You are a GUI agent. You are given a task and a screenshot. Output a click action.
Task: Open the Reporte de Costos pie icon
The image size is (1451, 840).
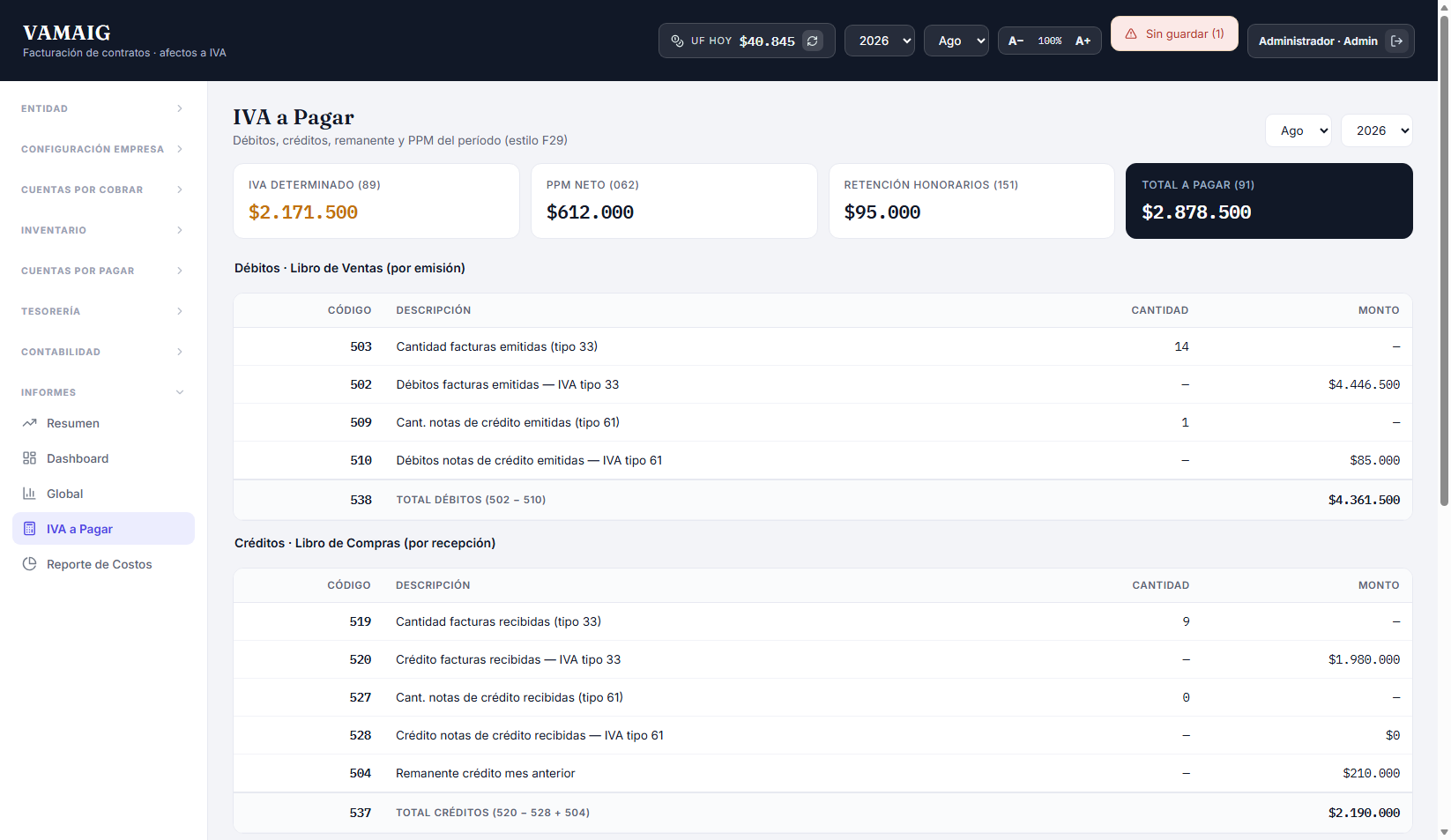tap(29, 564)
